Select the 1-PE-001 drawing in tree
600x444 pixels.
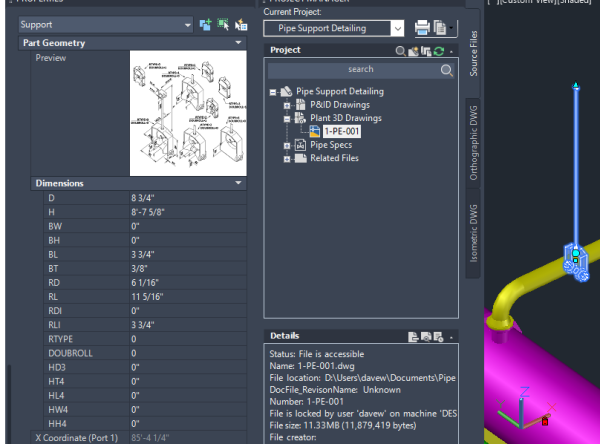(x=342, y=131)
